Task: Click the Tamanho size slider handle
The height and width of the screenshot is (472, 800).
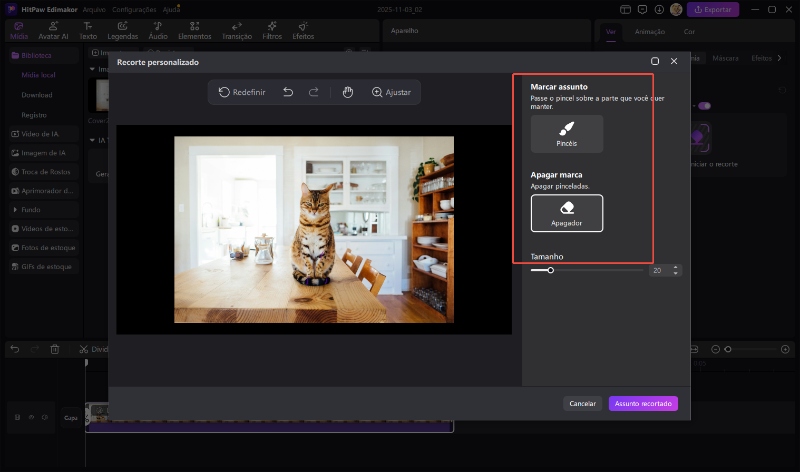Action: [x=550, y=270]
